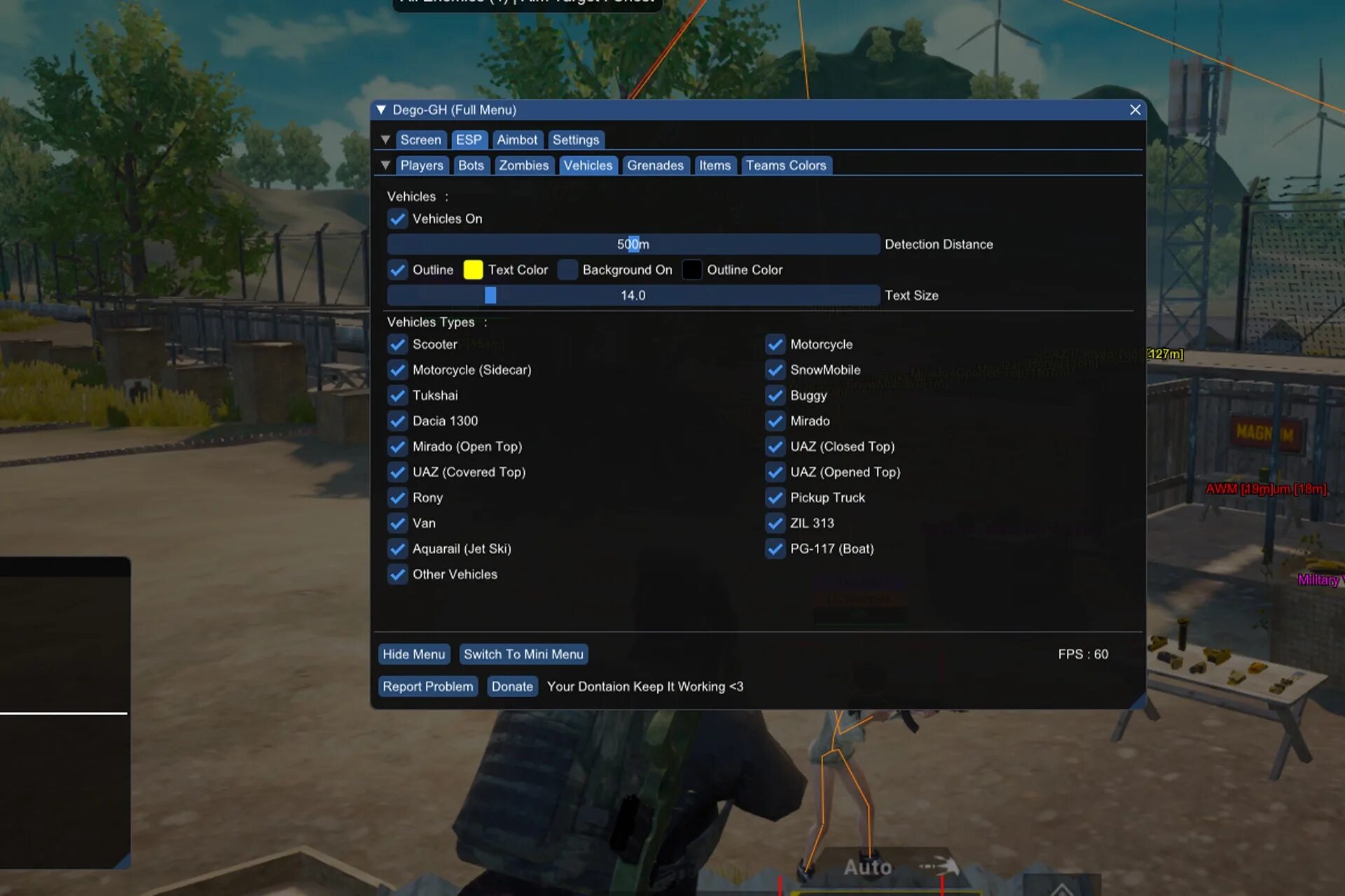Click the Report Problem link
Screen dimensions: 1345x896
[x=428, y=685]
